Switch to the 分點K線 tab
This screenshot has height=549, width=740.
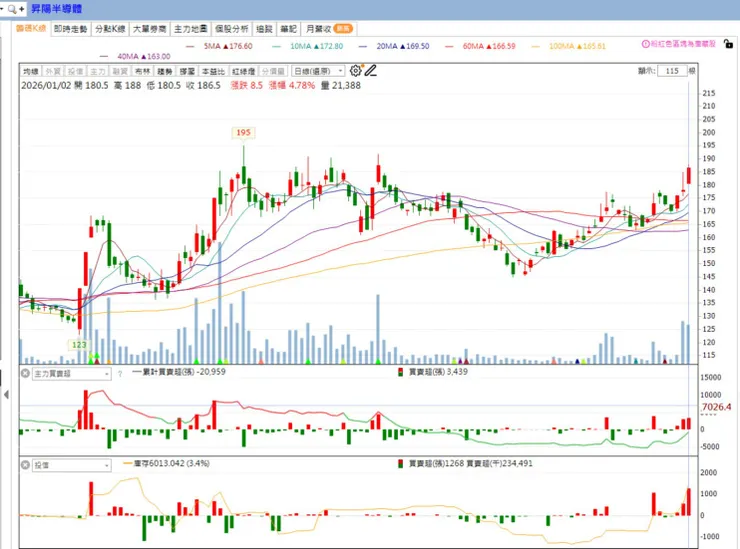pyautogui.click(x=110, y=29)
